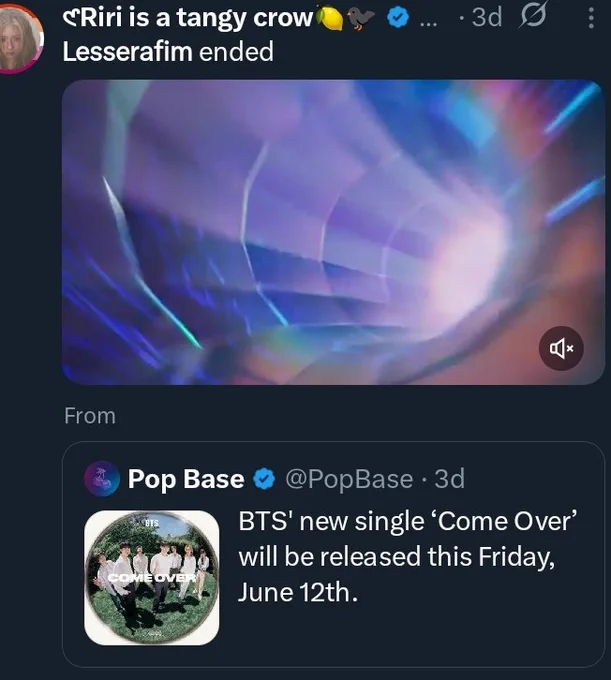Image resolution: width=611 pixels, height=680 pixels.
Task: Tap the 3d timestamp on Pop Base post
Action: tap(450, 479)
